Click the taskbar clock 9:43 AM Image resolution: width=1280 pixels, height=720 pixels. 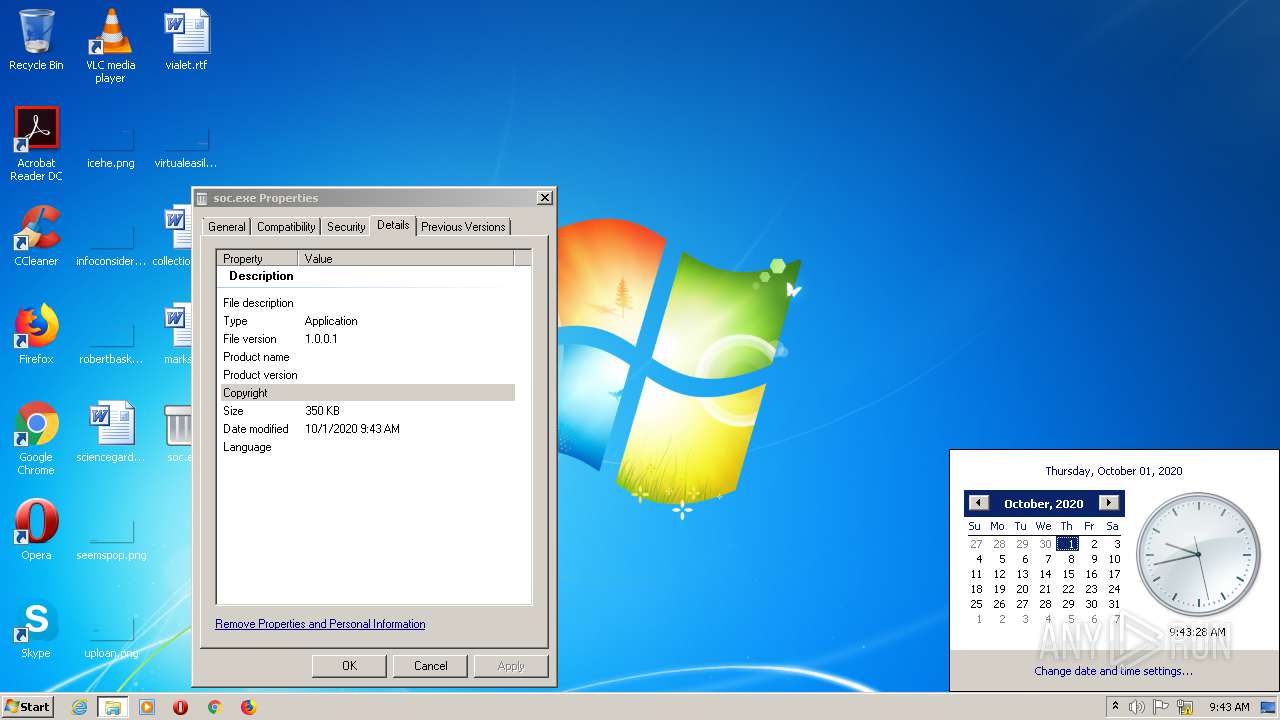point(1229,707)
